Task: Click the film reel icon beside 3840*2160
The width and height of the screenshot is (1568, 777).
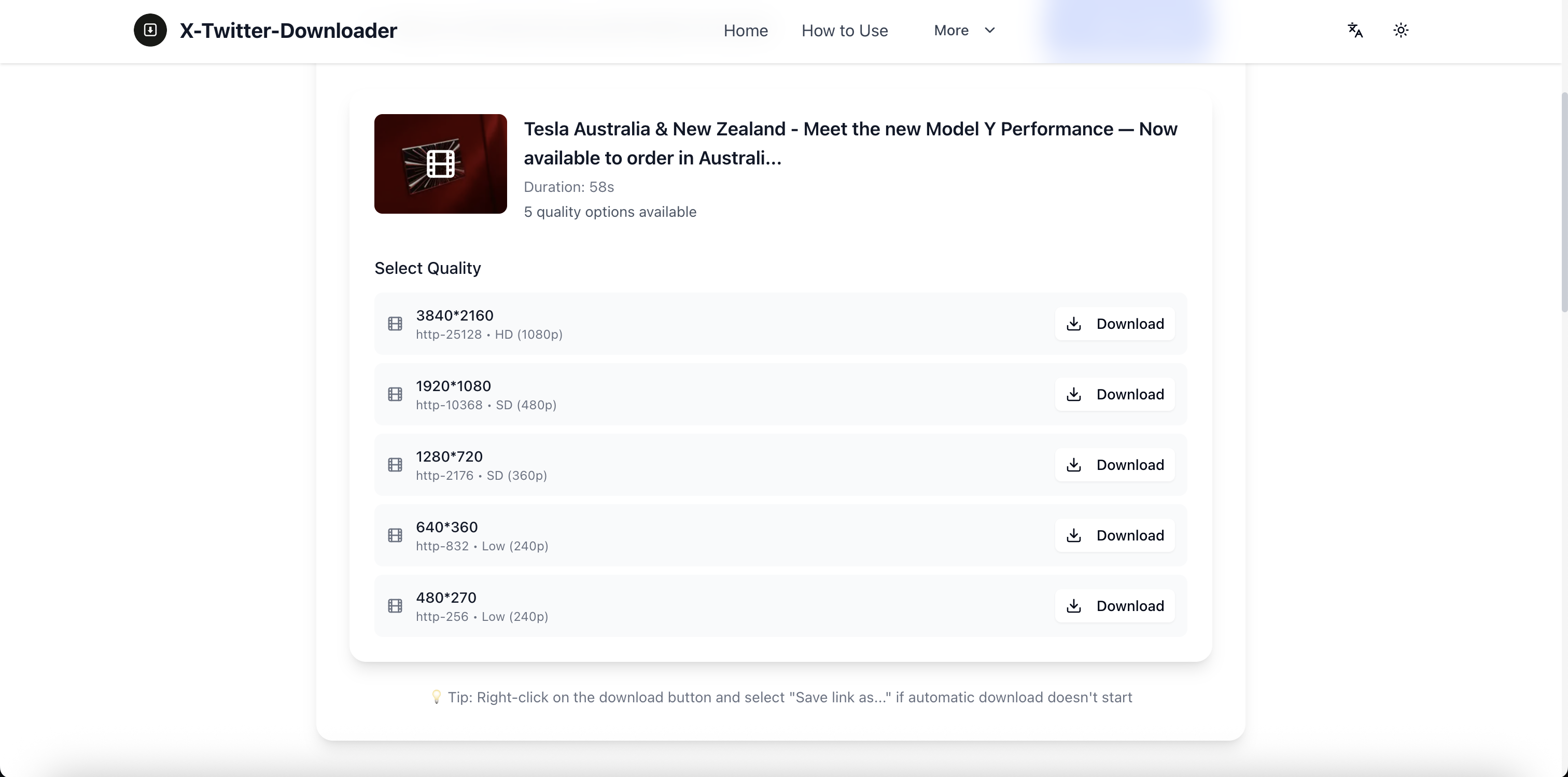Action: click(395, 323)
